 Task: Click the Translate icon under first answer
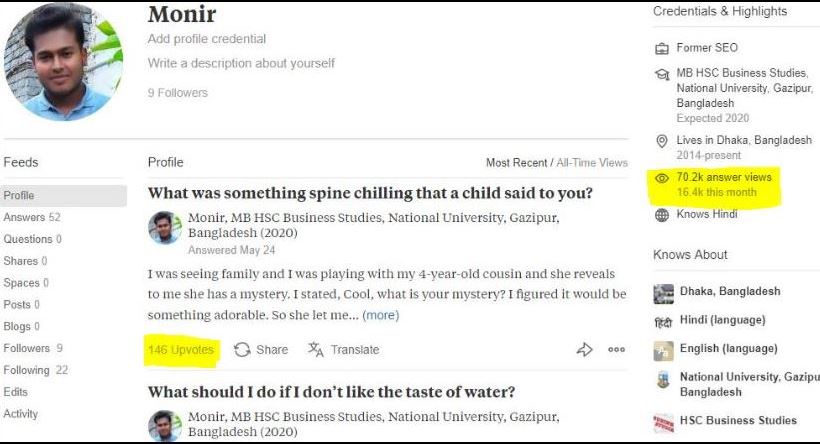316,350
